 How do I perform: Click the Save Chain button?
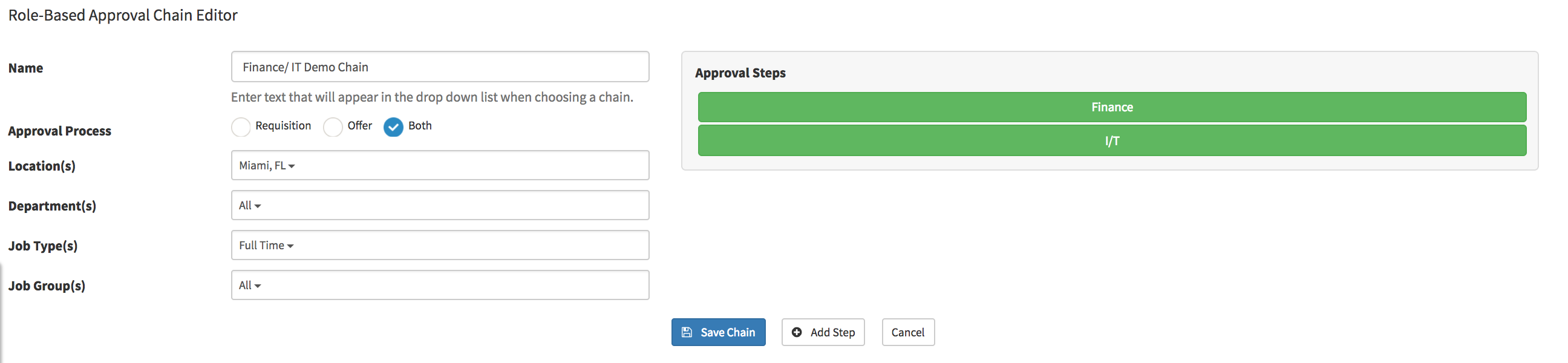717,332
